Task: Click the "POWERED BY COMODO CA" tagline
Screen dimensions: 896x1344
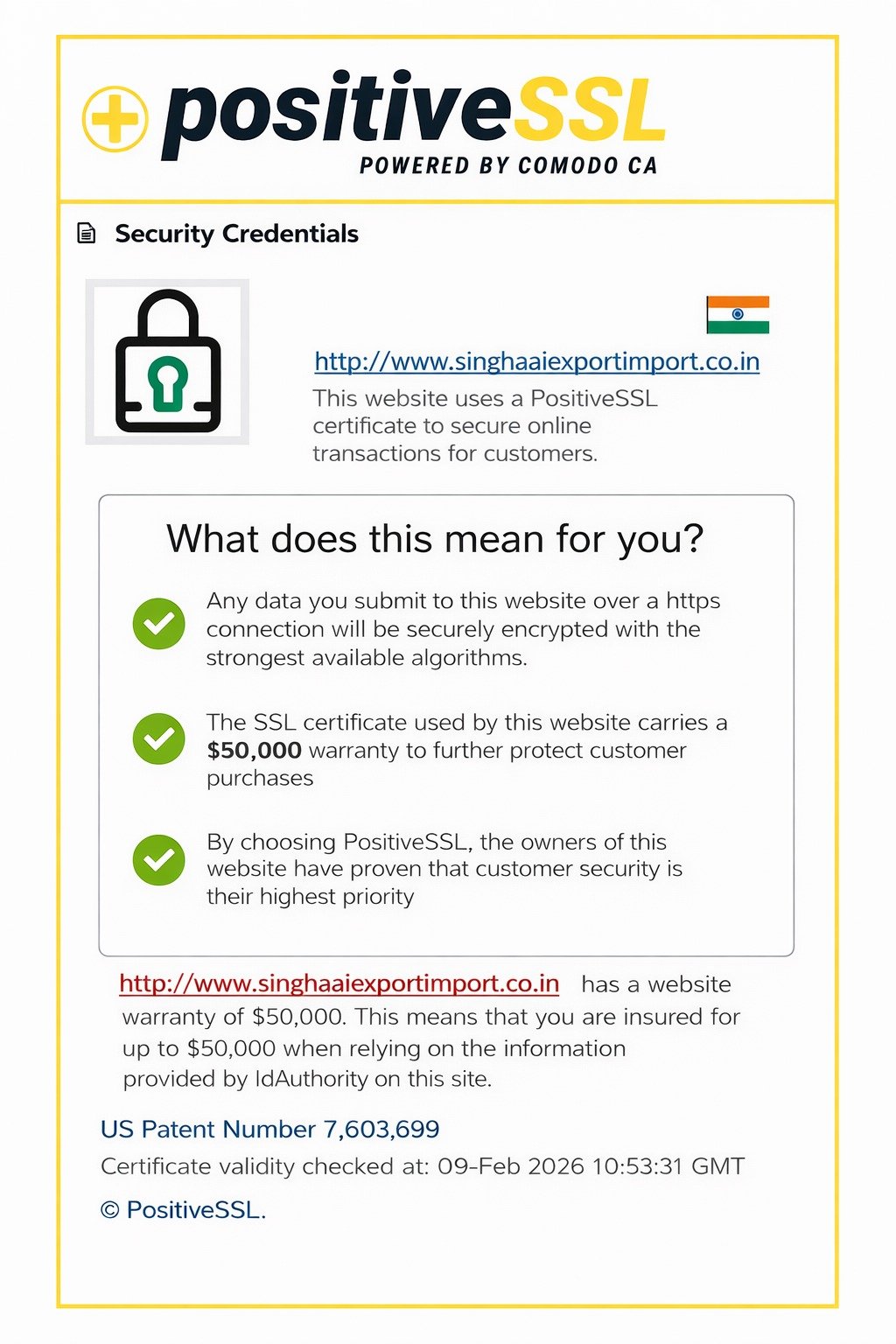Action: (x=507, y=165)
